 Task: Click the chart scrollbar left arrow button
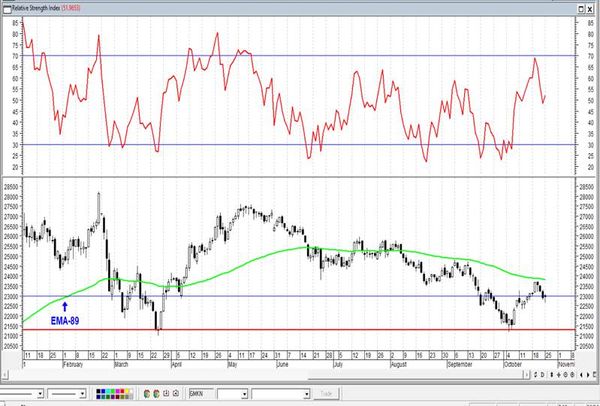click(5, 374)
